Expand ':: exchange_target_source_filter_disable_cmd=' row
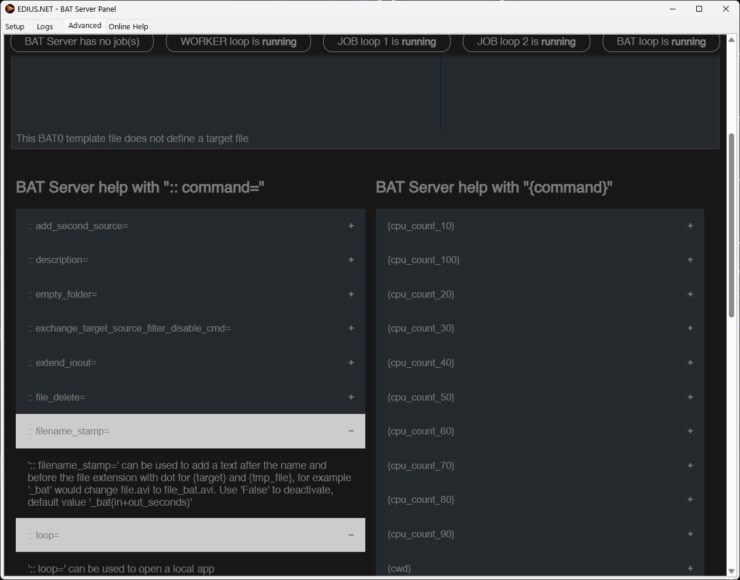The image size is (740, 580). tap(190, 328)
